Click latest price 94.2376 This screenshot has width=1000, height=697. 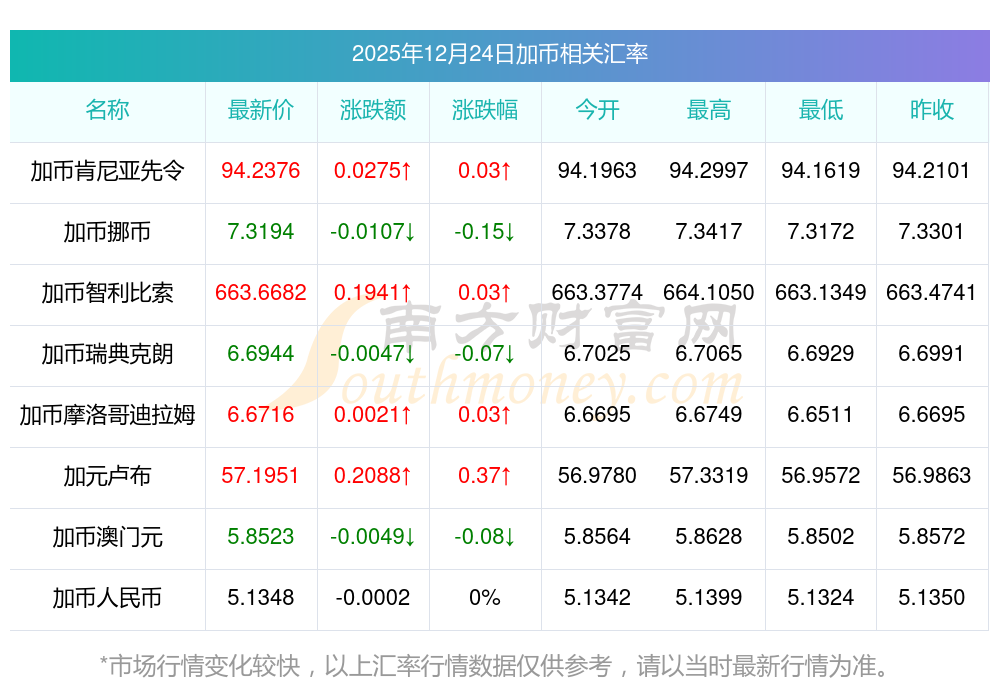[x=261, y=170]
